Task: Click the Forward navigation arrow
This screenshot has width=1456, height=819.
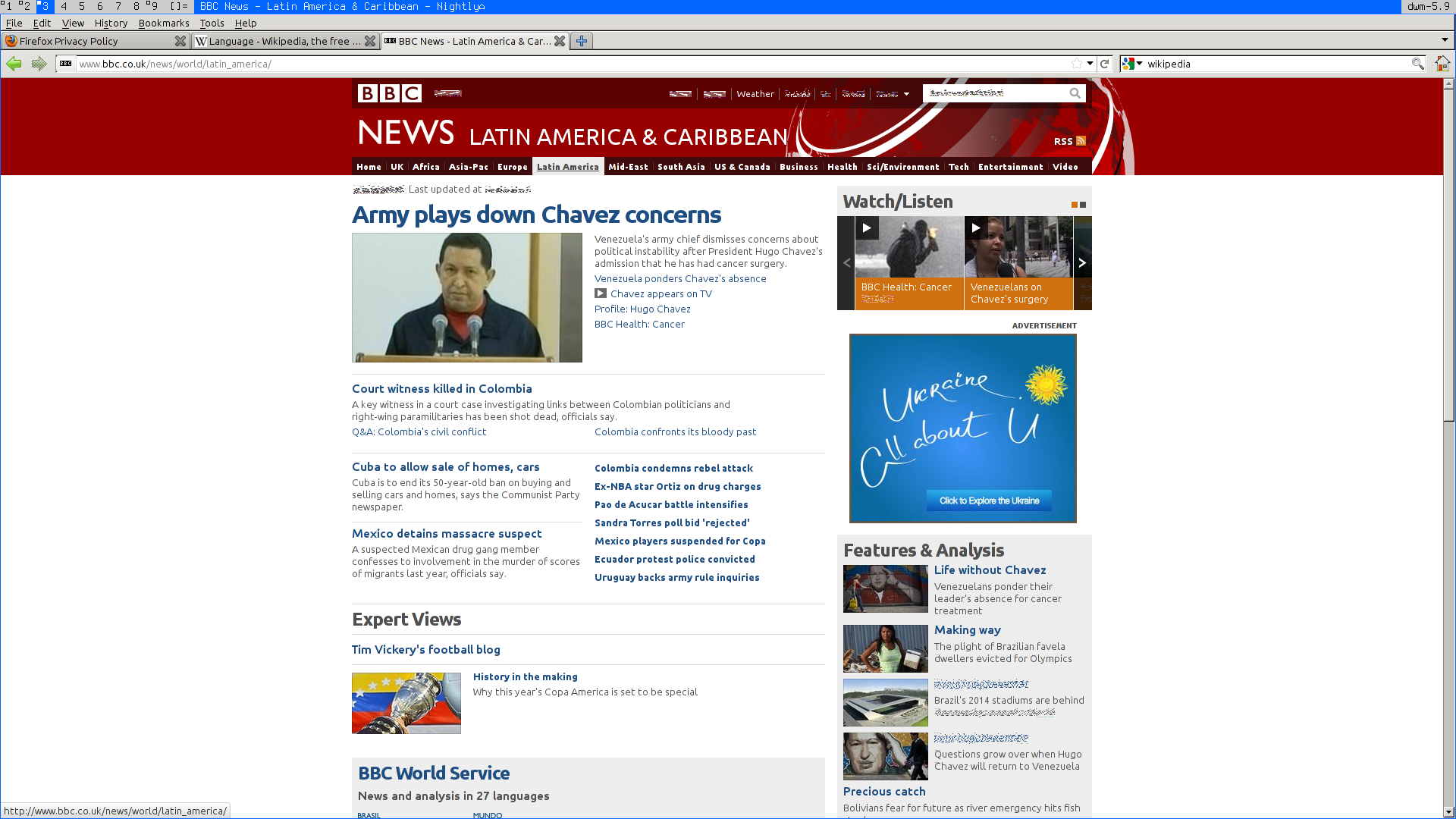Action: click(x=39, y=64)
